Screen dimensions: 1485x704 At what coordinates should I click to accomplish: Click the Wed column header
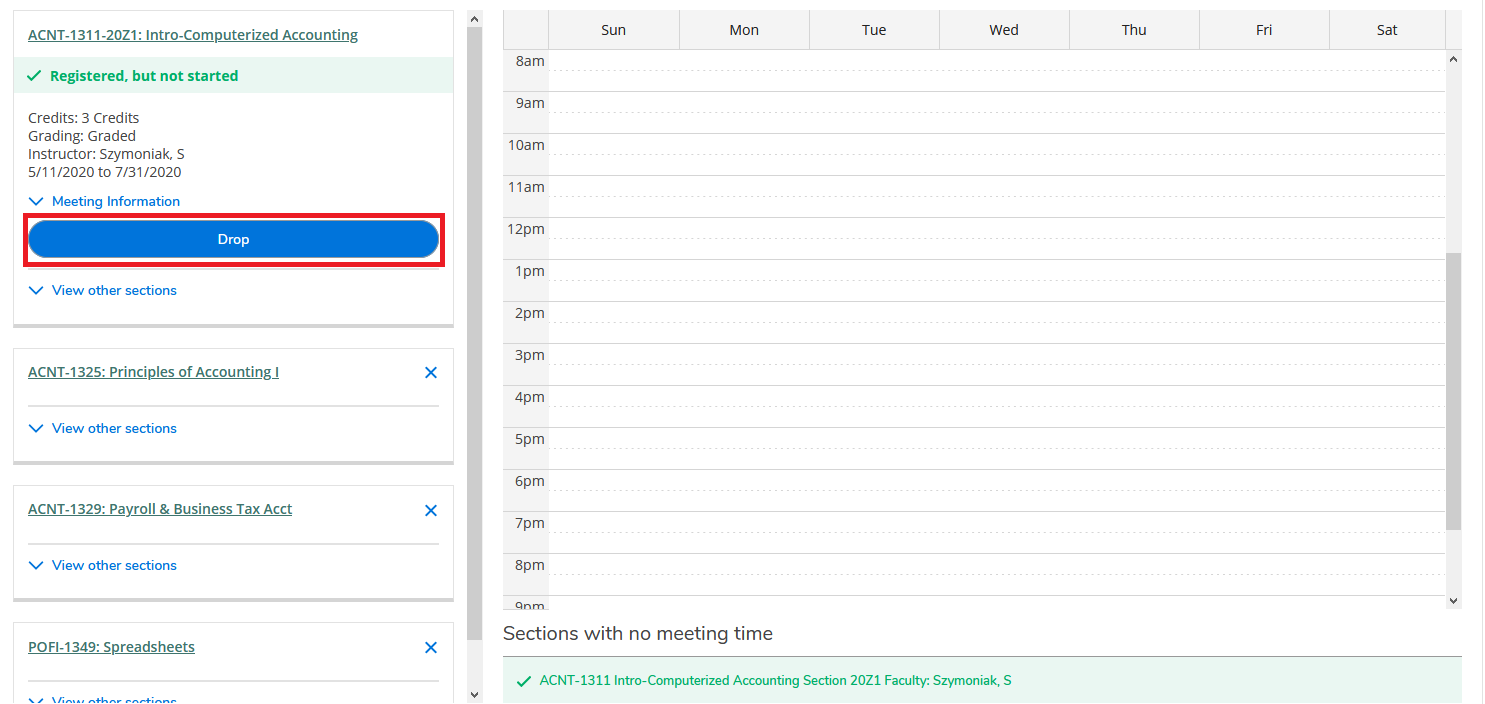click(x=1004, y=30)
